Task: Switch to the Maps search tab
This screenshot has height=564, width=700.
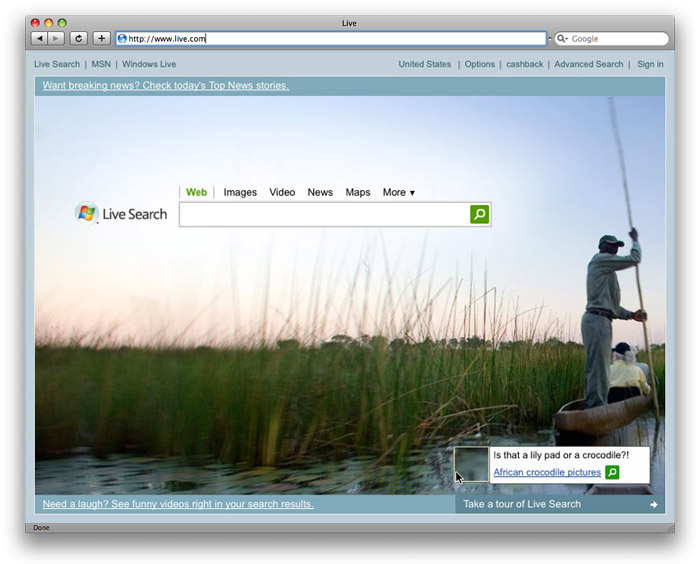Action: tap(358, 192)
